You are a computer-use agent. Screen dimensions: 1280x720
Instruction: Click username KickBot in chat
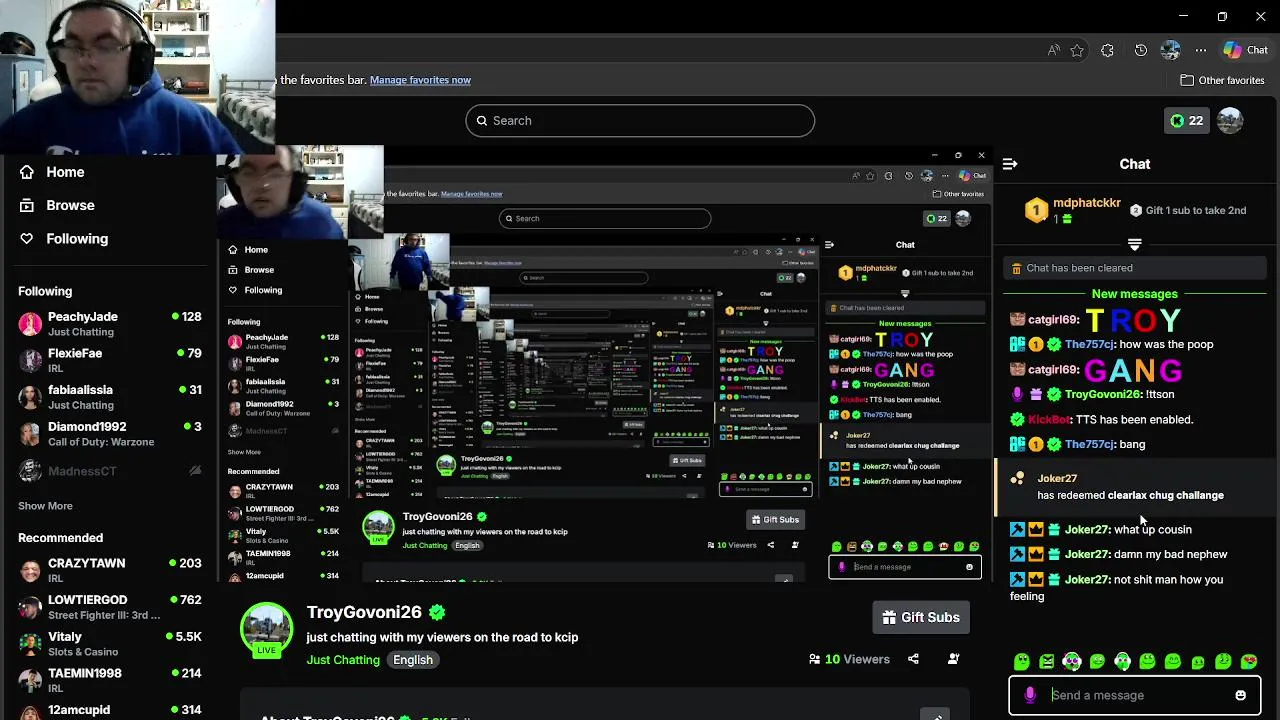1050,419
